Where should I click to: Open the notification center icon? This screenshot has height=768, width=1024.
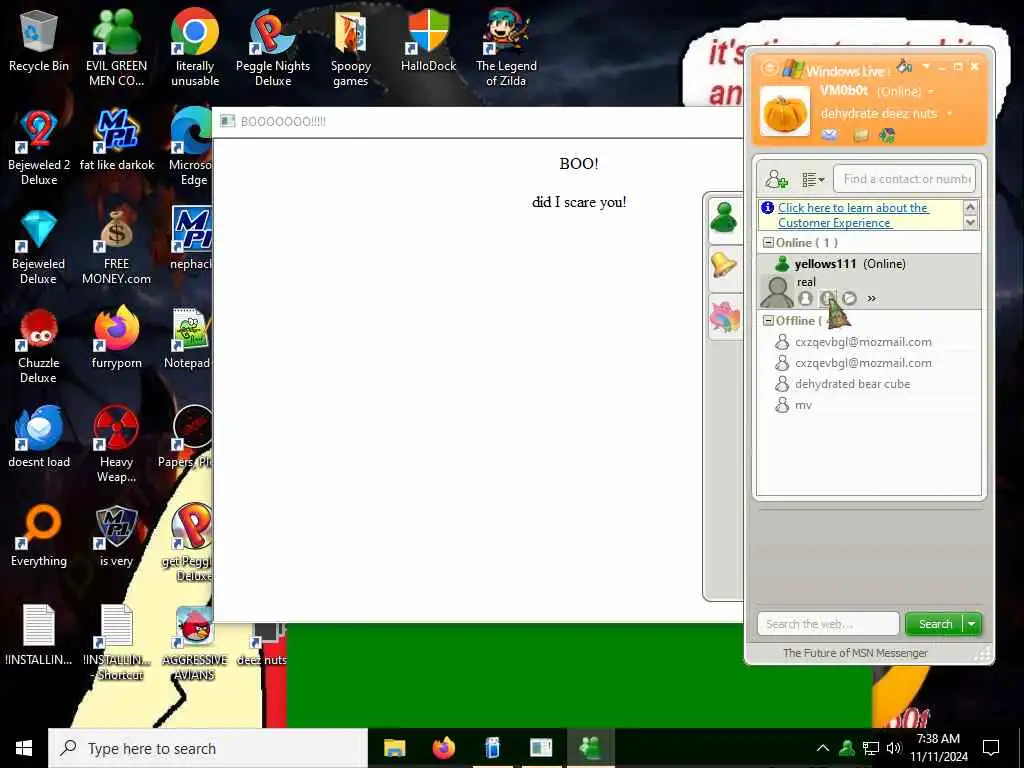point(991,748)
